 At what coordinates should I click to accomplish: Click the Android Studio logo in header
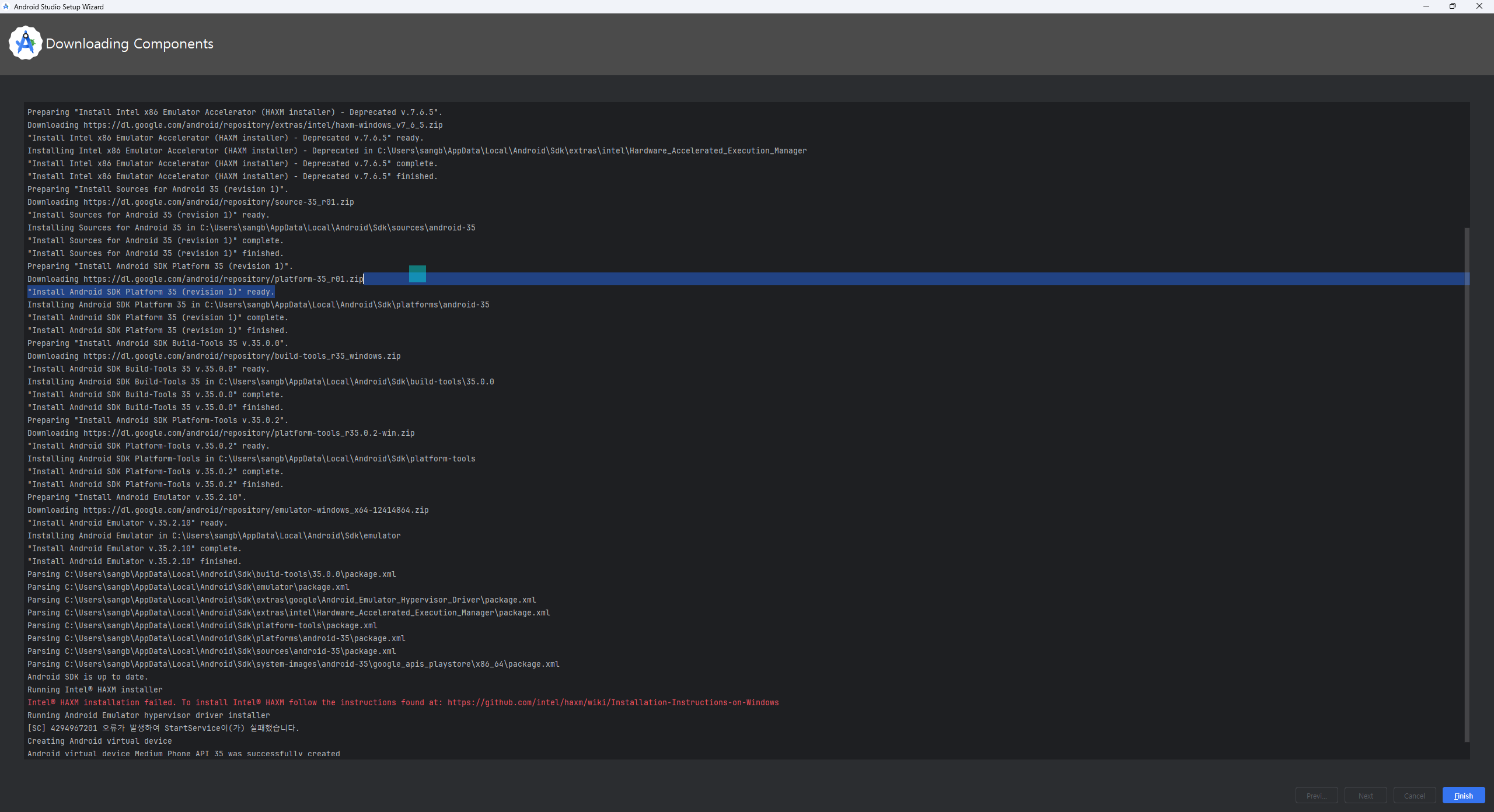25,43
